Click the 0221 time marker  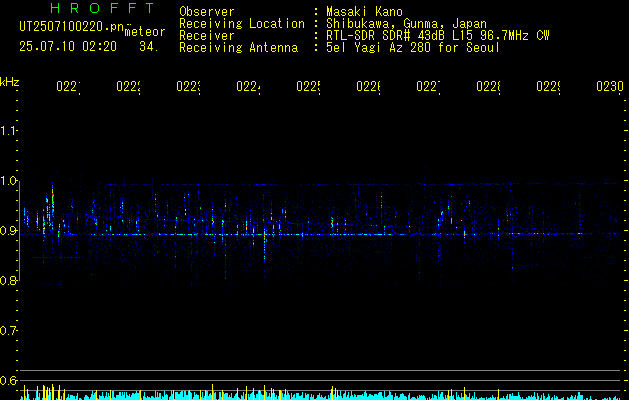tap(68, 87)
